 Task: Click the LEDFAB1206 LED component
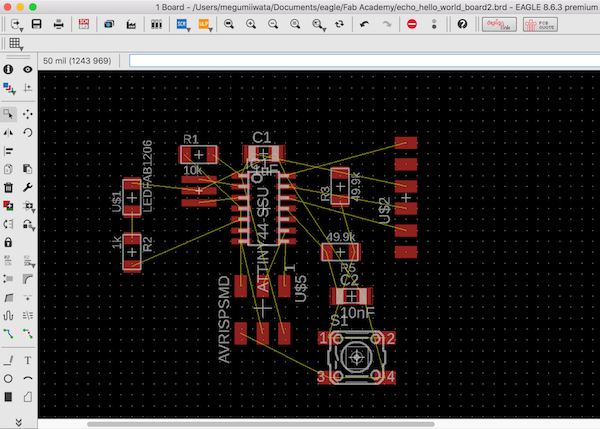point(132,197)
